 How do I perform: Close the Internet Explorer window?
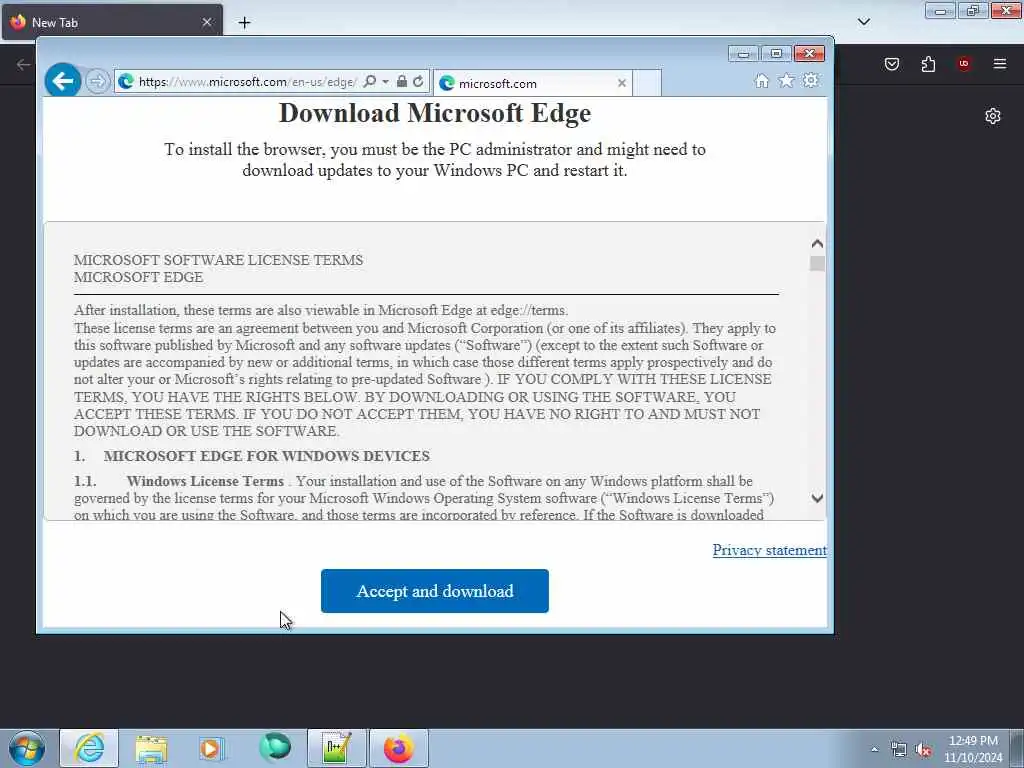pyautogui.click(x=809, y=54)
